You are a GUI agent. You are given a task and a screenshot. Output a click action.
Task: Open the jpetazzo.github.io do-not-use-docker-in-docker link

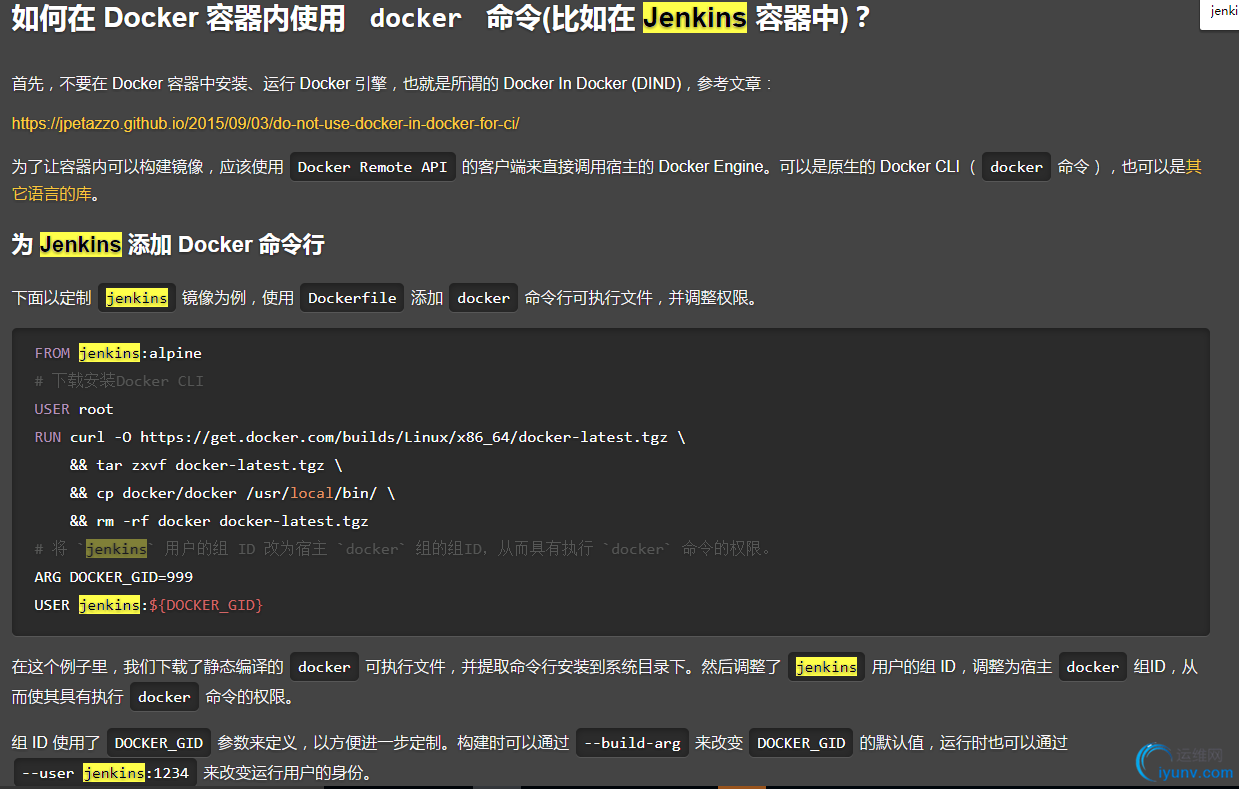[265, 124]
